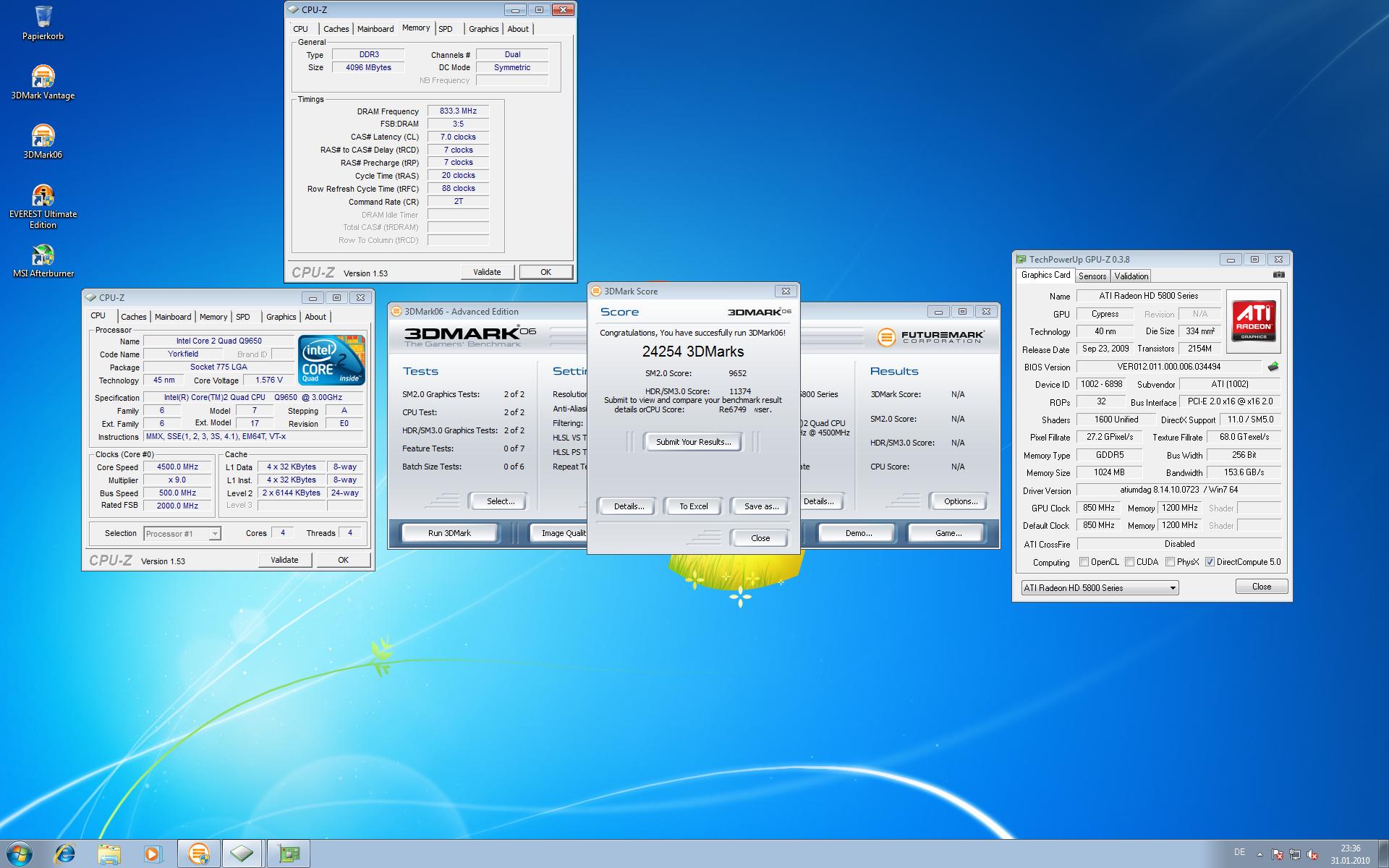
Task: Open Windows Explorer folder taskbar icon
Action: point(109,854)
